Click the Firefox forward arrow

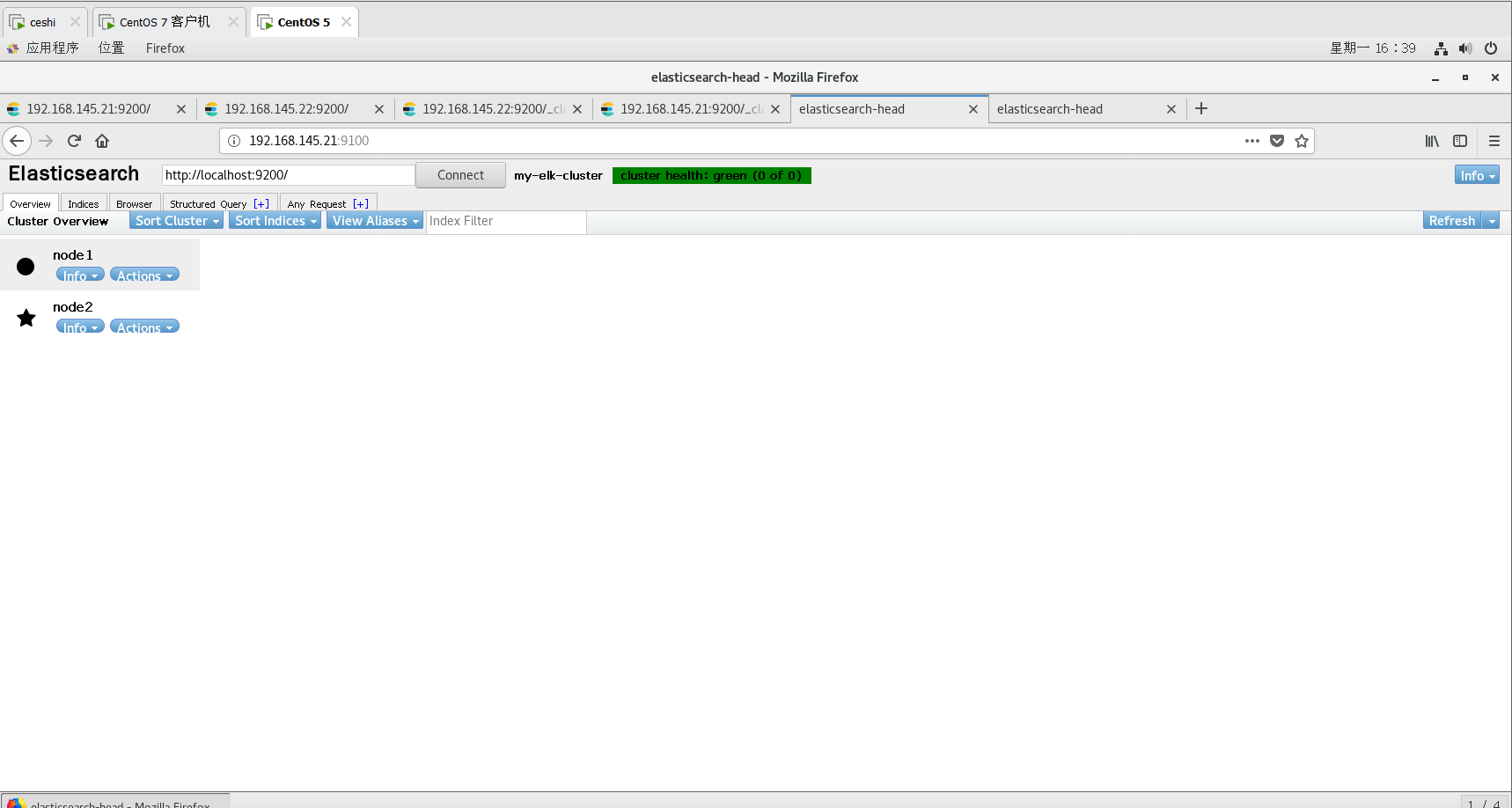pyautogui.click(x=46, y=141)
